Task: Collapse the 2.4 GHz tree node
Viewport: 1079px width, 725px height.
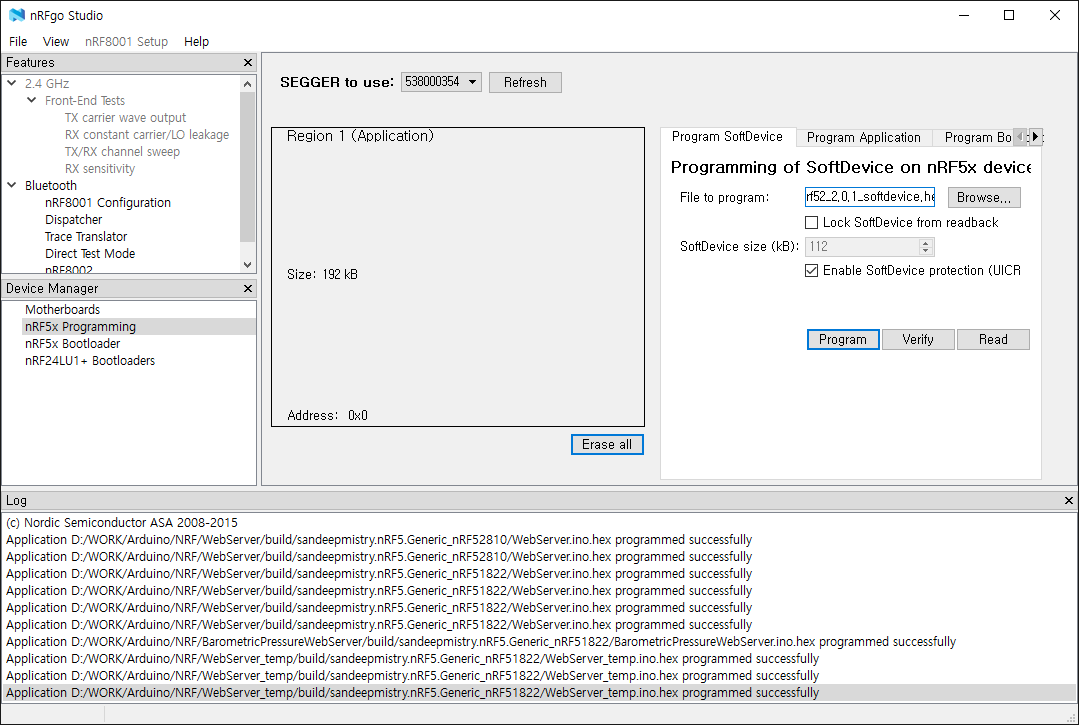Action: coord(12,83)
